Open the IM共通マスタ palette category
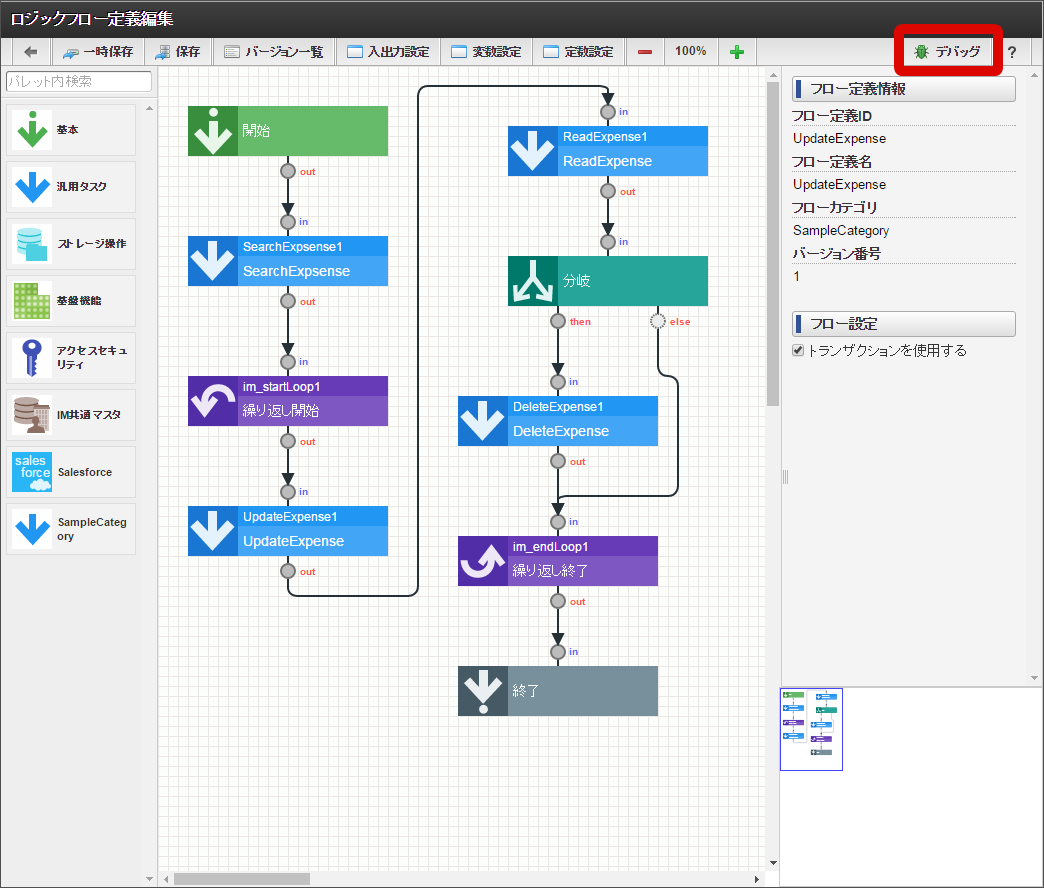 click(x=71, y=415)
